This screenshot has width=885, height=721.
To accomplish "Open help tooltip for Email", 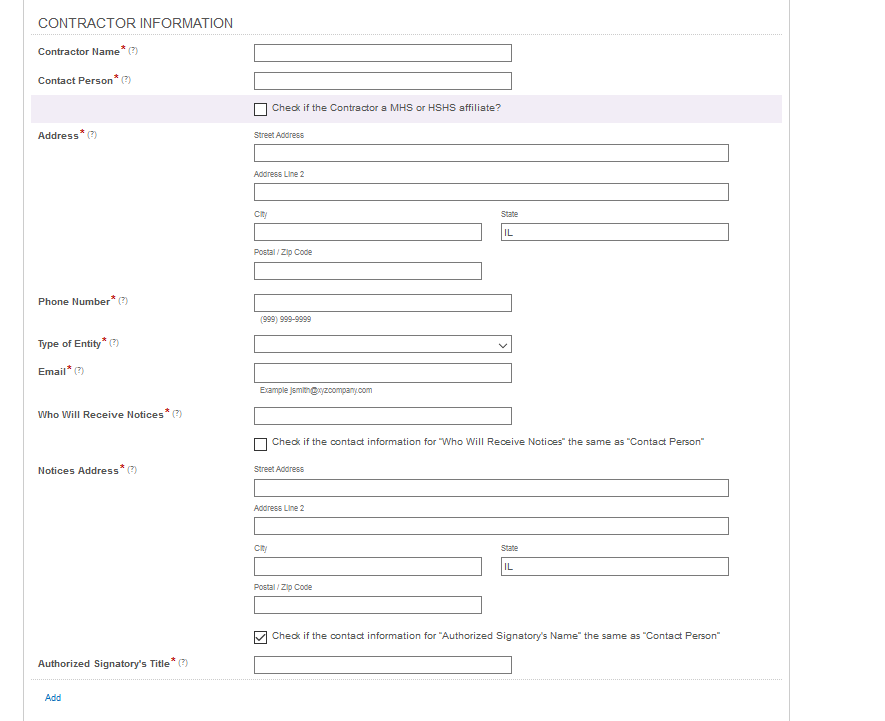I will (80, 369).
